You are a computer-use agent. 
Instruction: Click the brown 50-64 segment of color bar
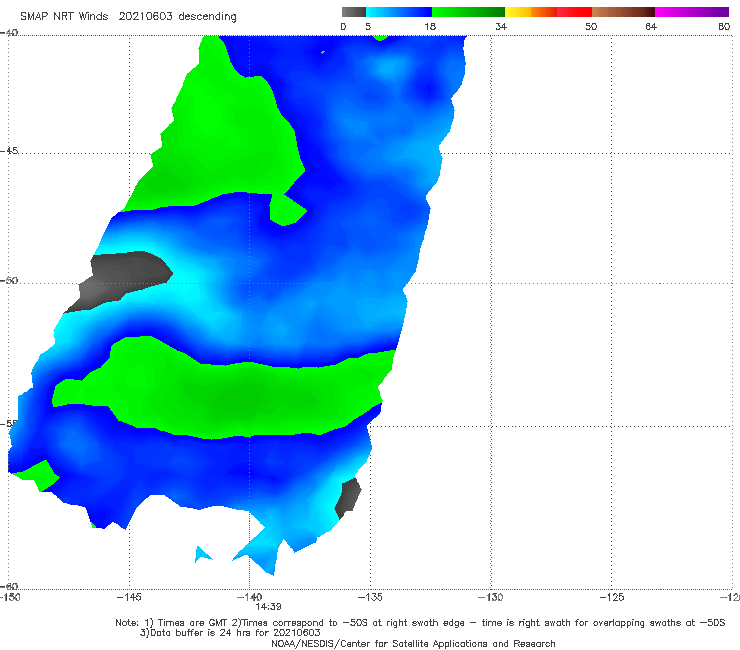[623, 12]
